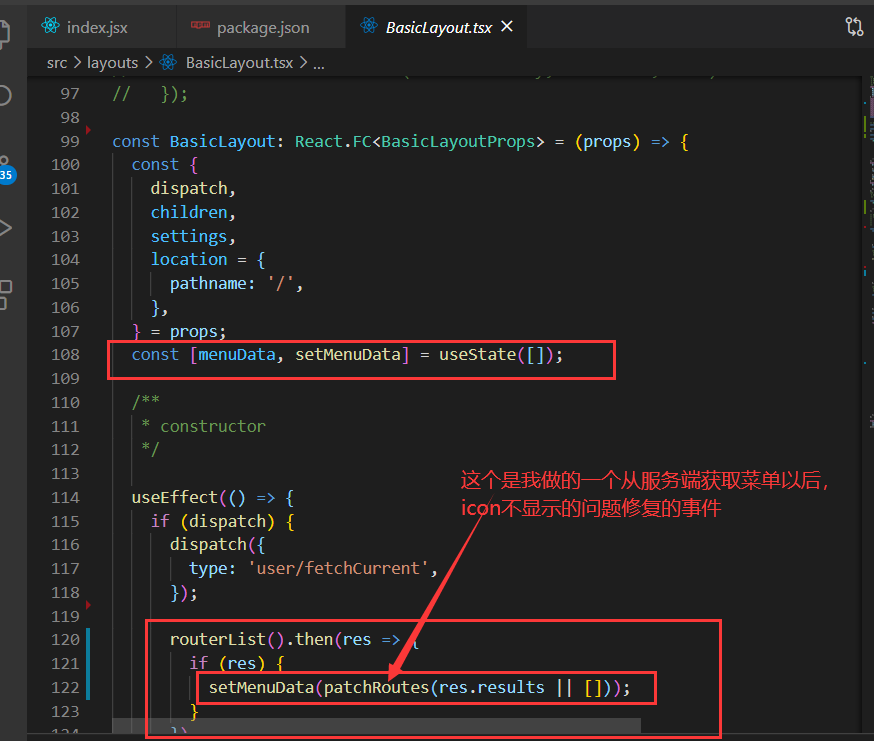Click 'user/fetchCurrent' string

point(338,569)
